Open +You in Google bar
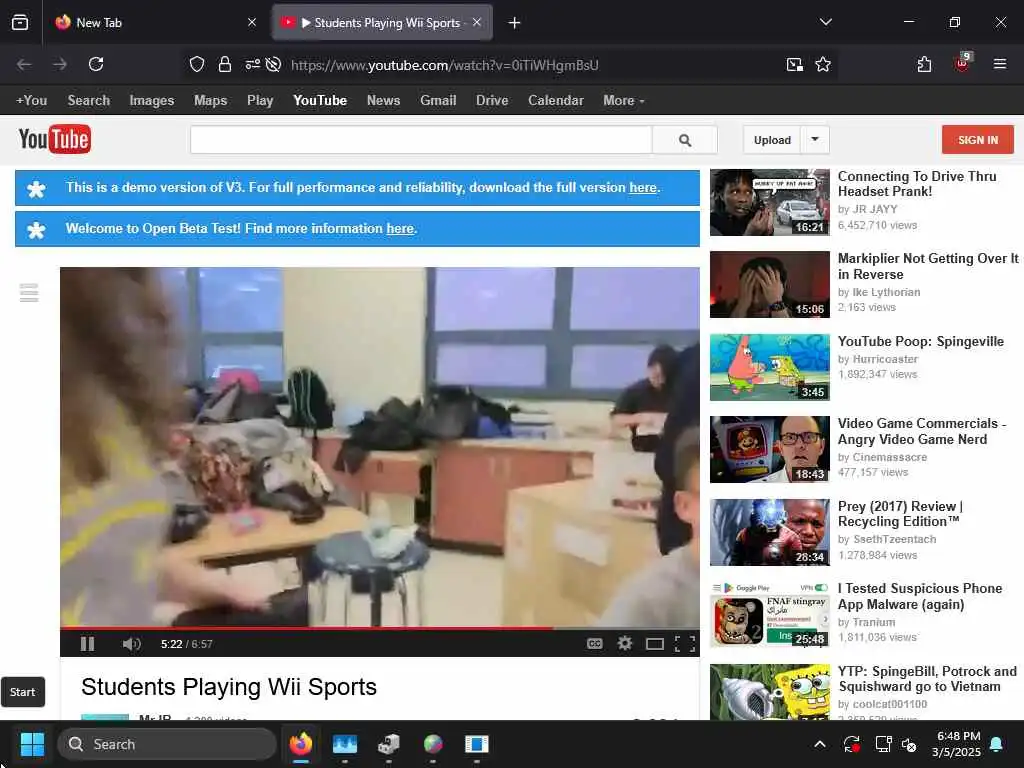The width and height of the screenshot is (1024, 768). [x=31, y=101]
